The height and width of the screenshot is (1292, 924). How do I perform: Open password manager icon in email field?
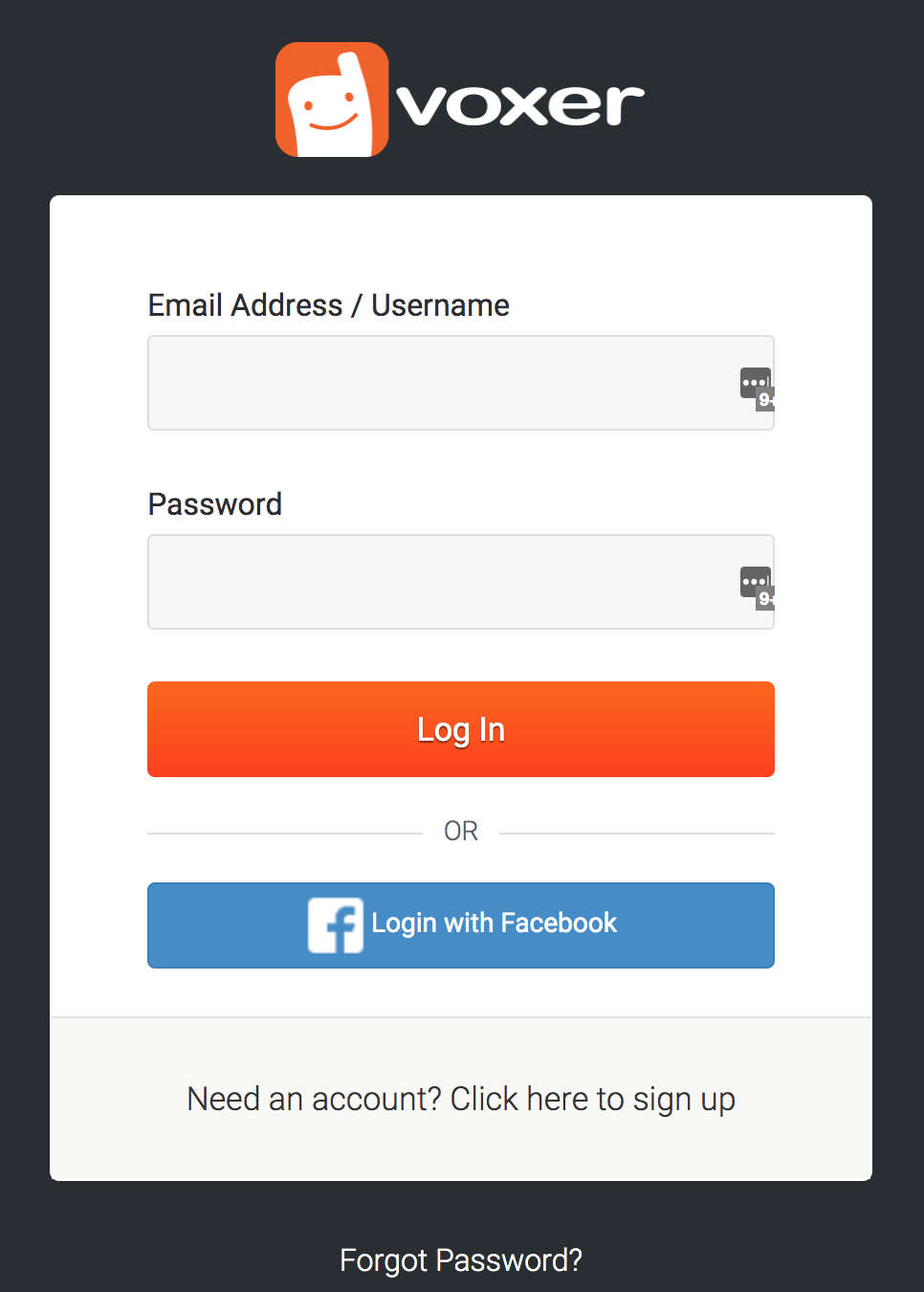(x=754, y=382)
